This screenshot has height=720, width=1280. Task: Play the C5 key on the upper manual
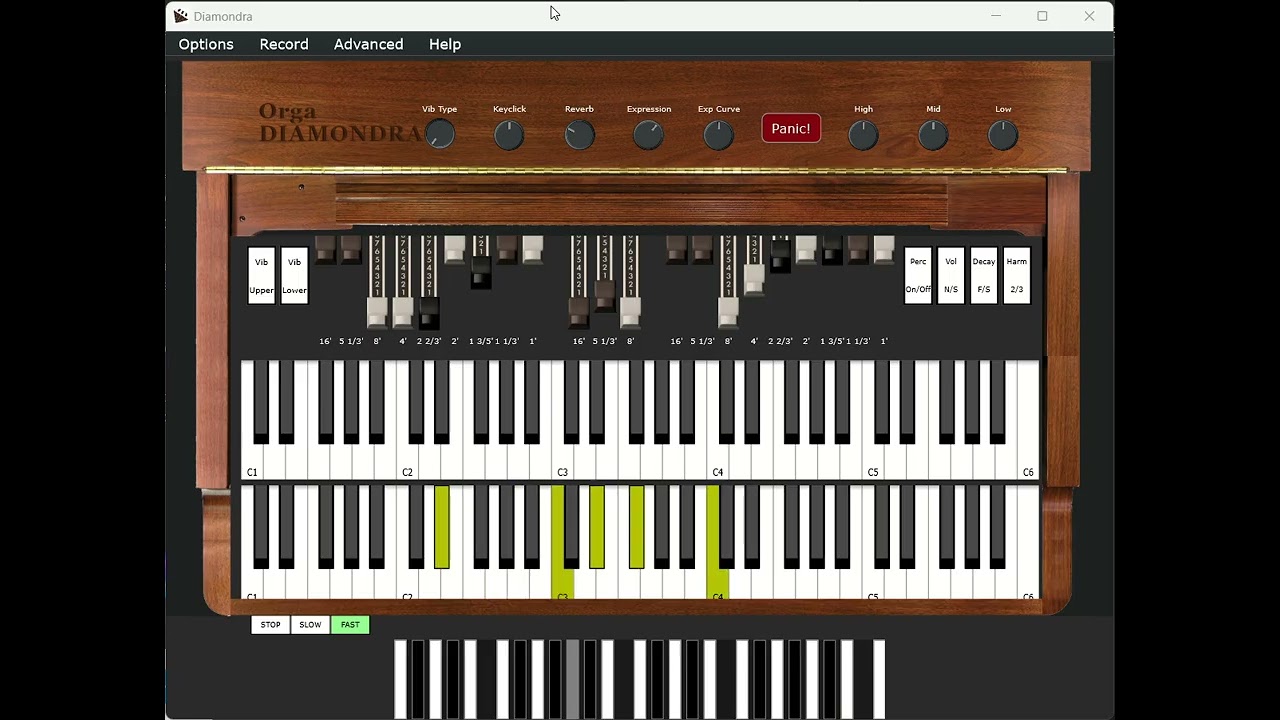873,461
